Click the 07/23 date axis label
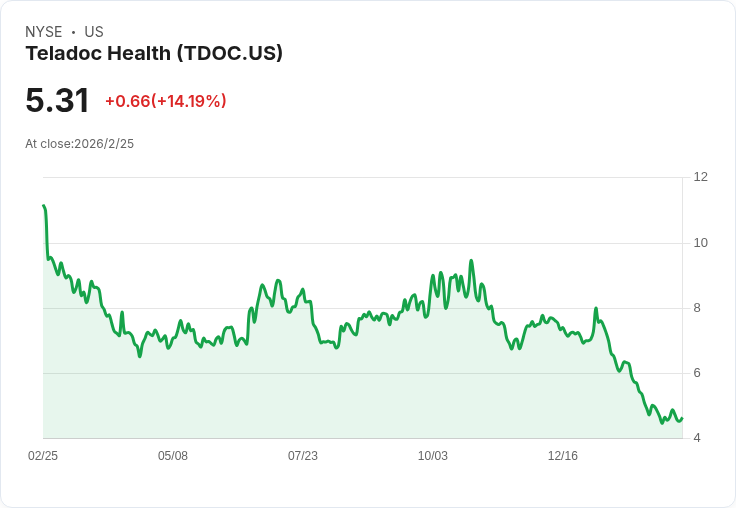This screenshot has width=736, height=508. (303, 456)
